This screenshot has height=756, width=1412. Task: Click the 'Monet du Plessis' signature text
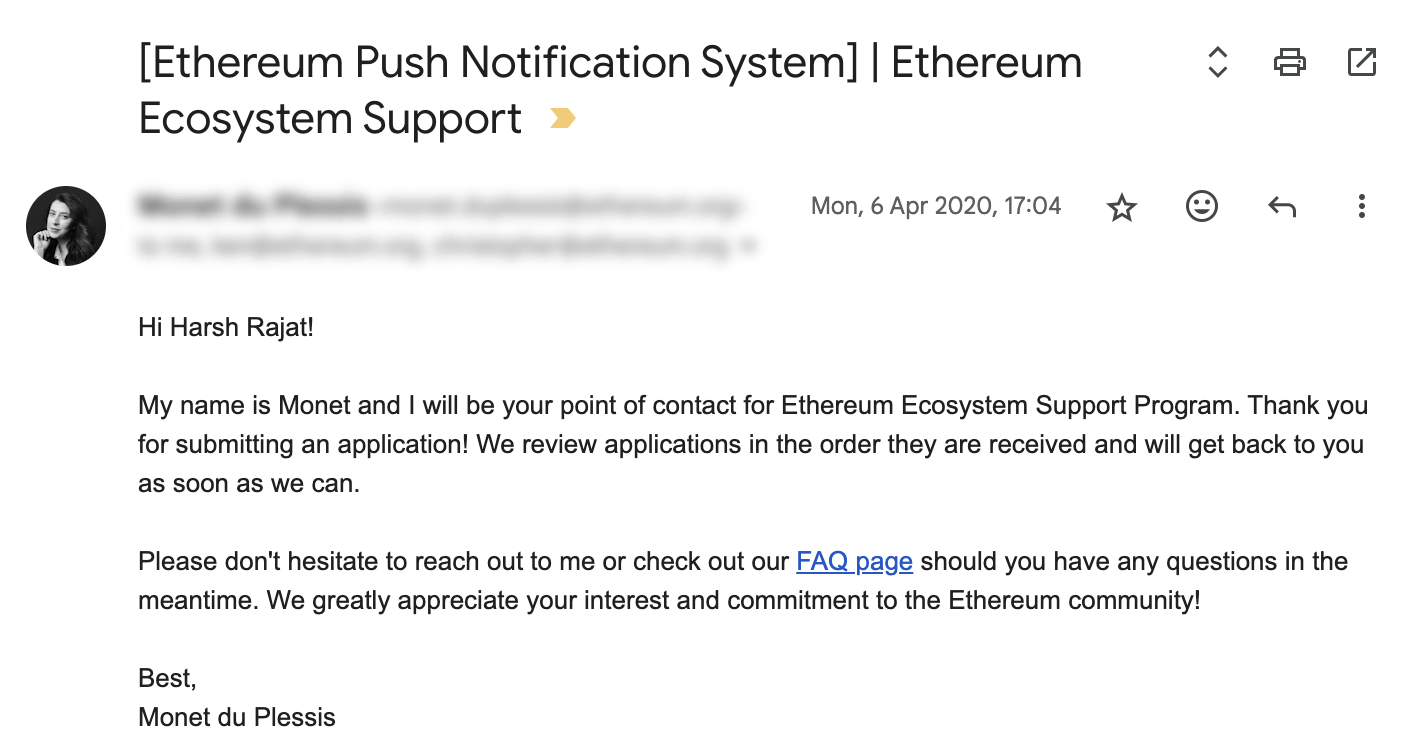(x=237, y=717)
